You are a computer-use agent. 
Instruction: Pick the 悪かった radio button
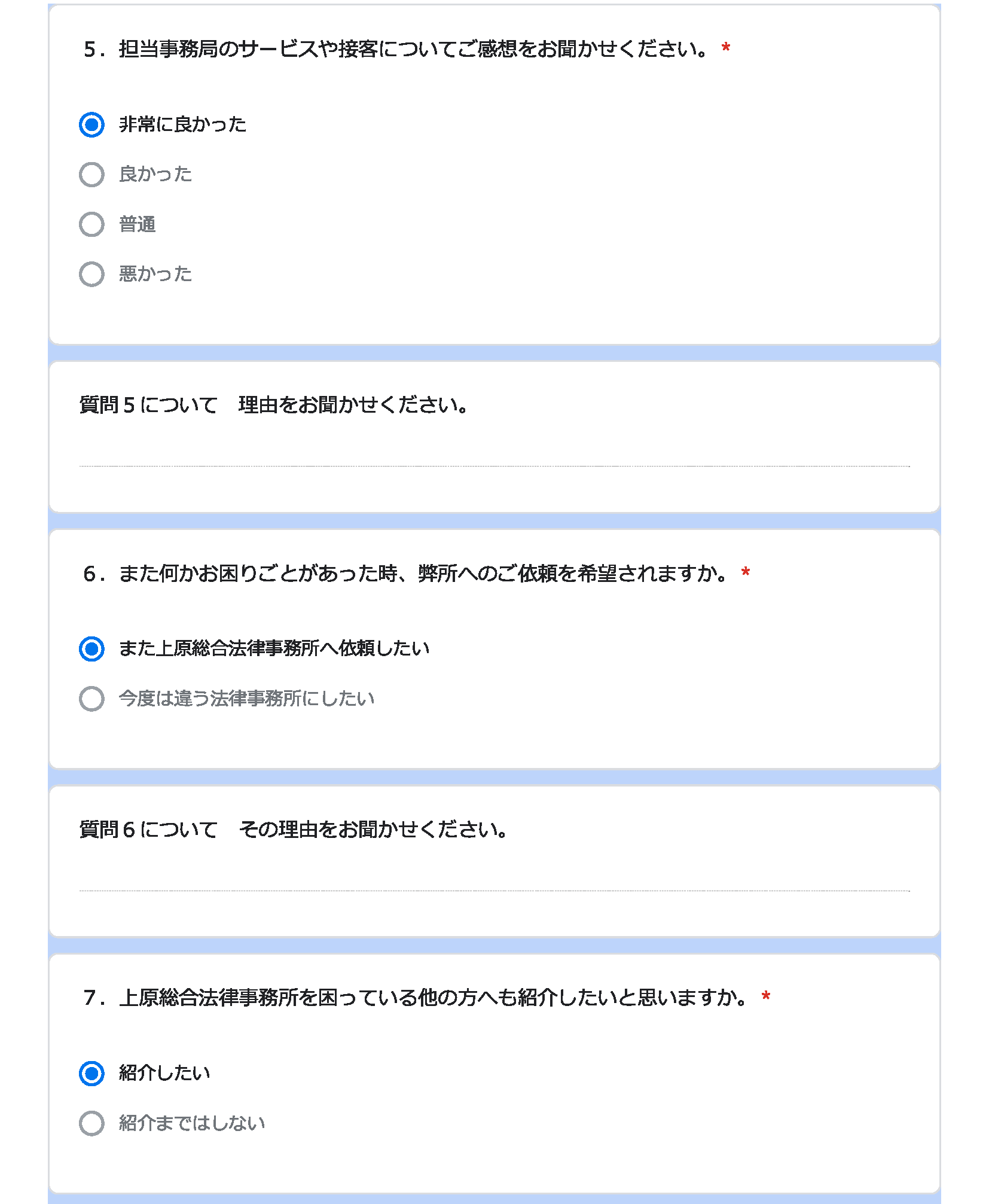tap(91, 274)
